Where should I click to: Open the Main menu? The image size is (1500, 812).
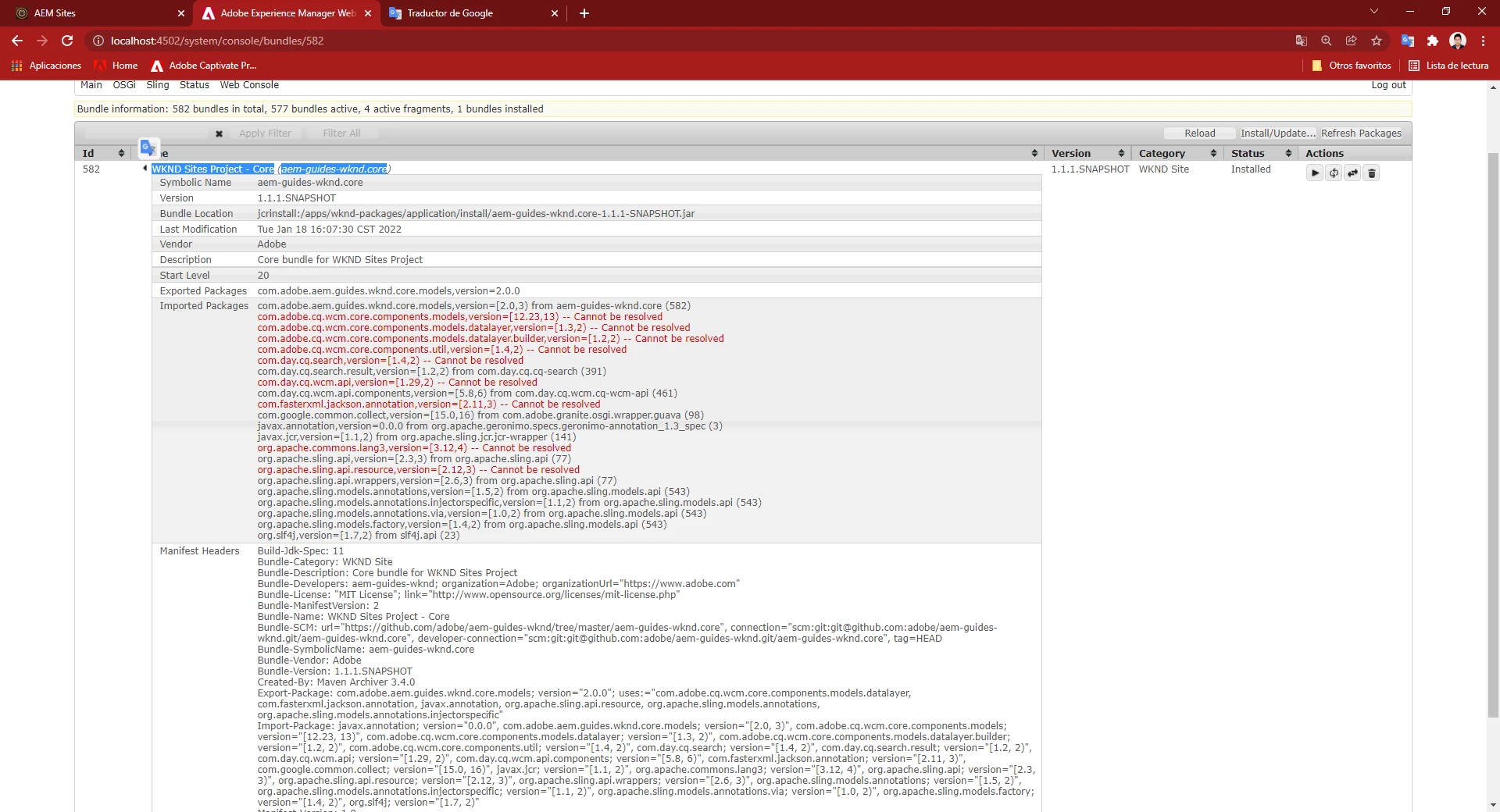click(91, 85)
